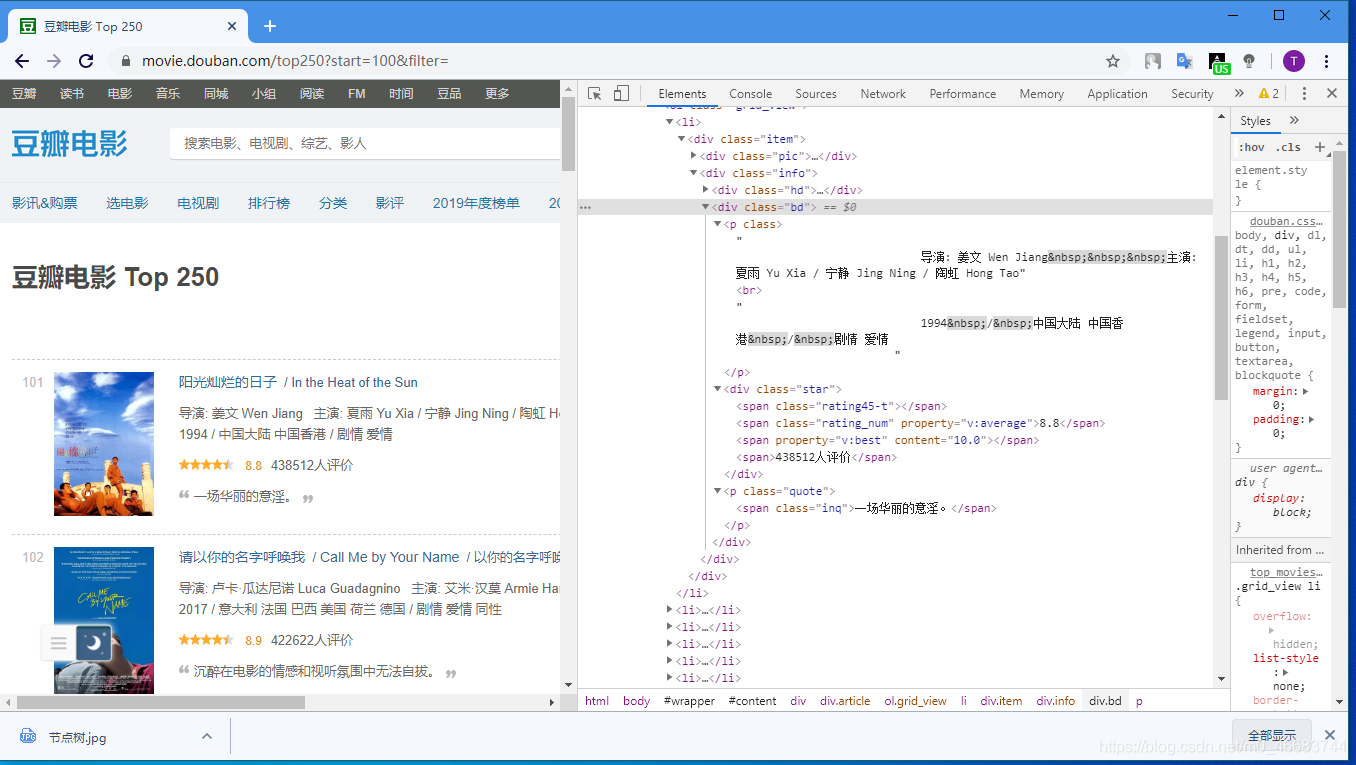The width and height of the screenshot is (1356, 765).
Task: Show more DevTools panels chevron
Action: (1239, 93)
